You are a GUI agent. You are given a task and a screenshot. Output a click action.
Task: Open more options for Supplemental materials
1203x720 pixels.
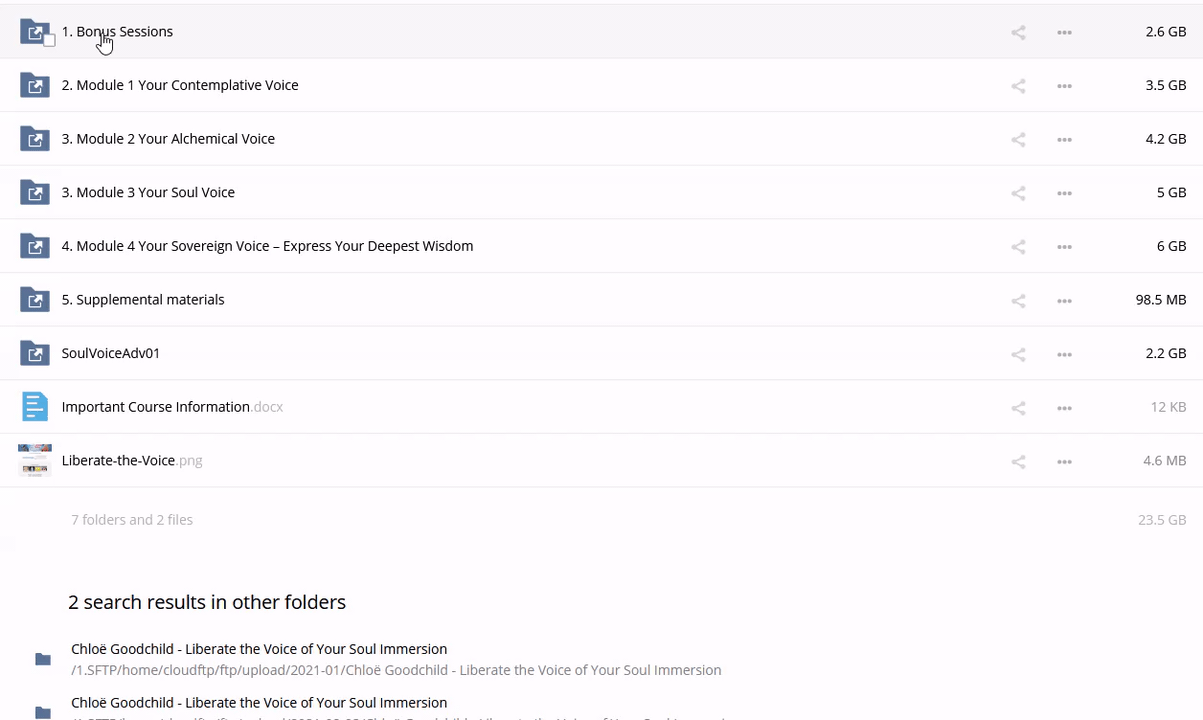[1064, 300]
